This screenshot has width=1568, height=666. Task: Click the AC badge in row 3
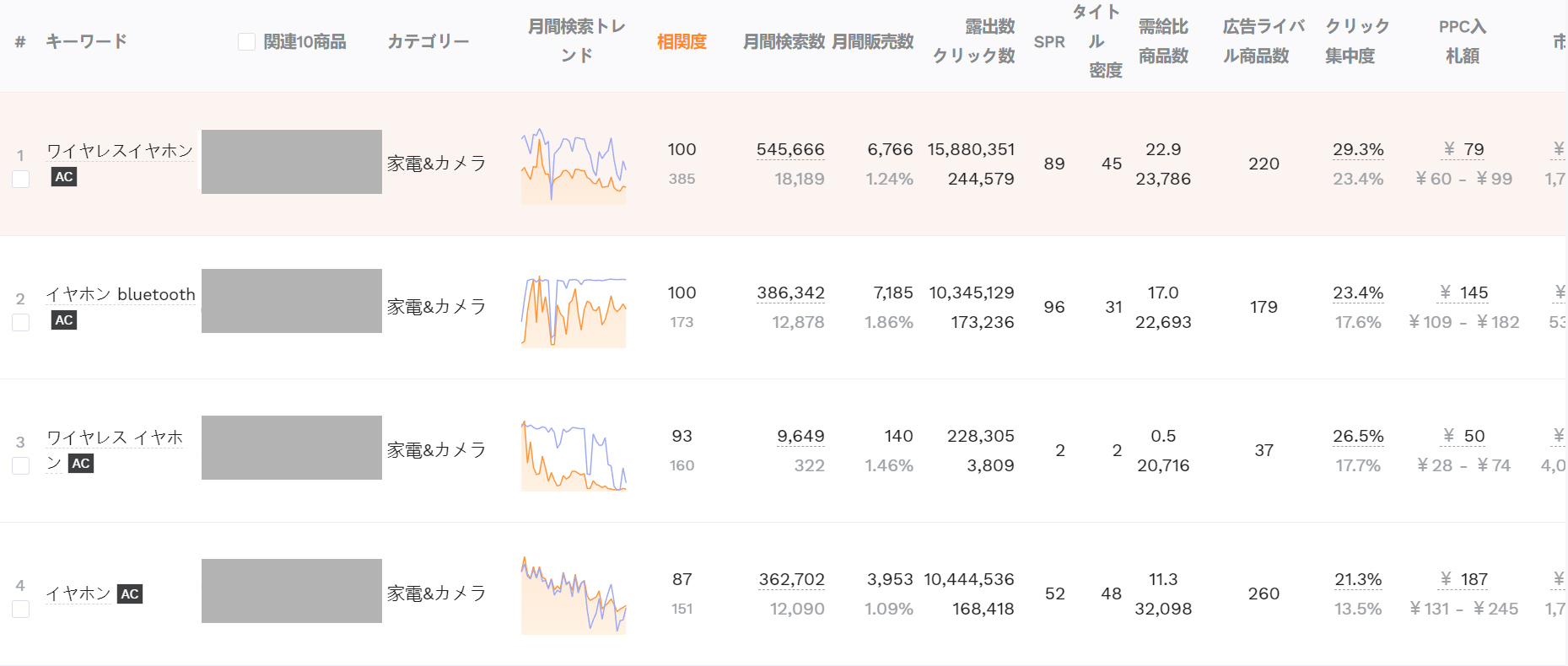tap(81, 464)
